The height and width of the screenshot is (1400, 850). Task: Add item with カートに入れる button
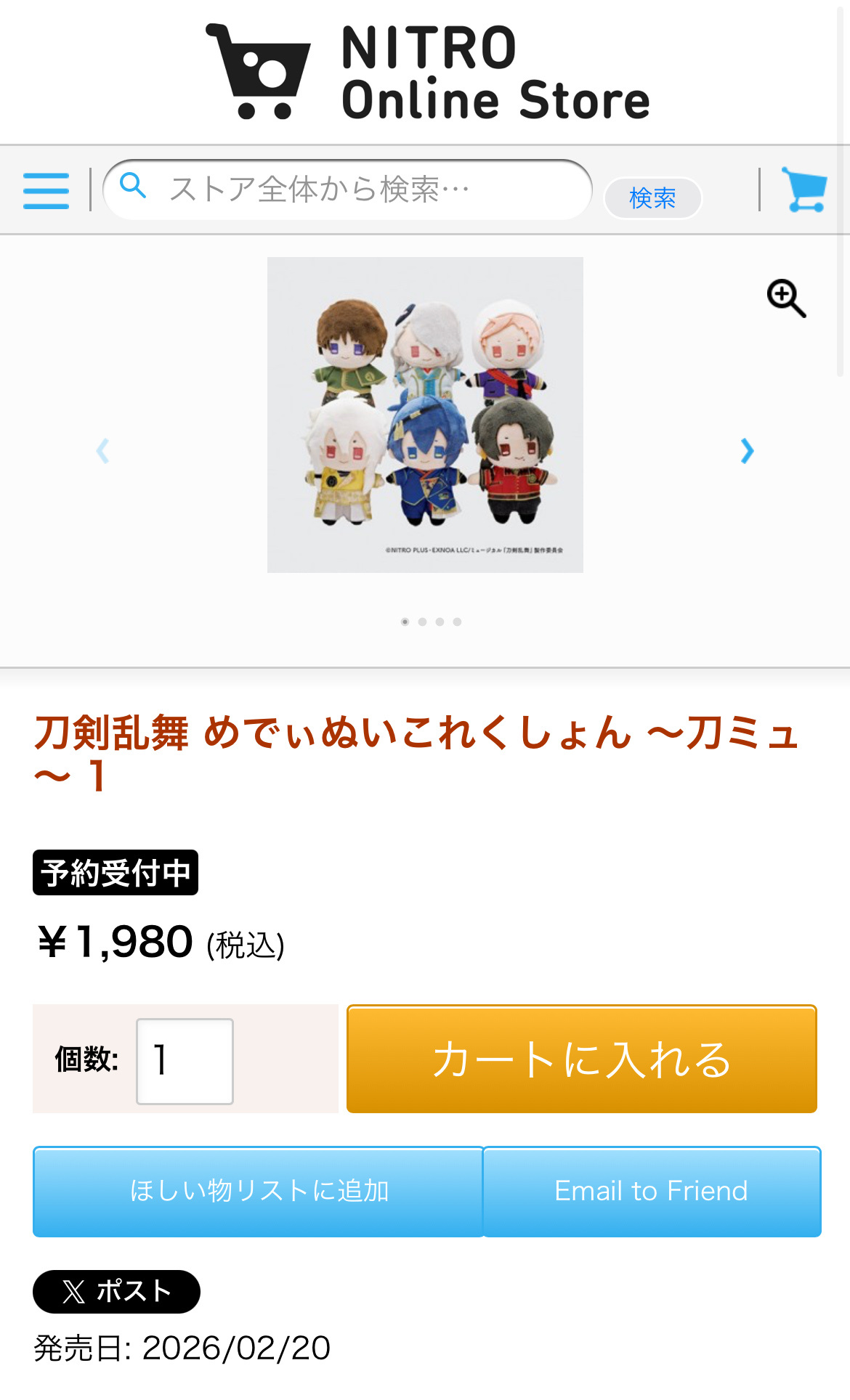[582, 1059]
